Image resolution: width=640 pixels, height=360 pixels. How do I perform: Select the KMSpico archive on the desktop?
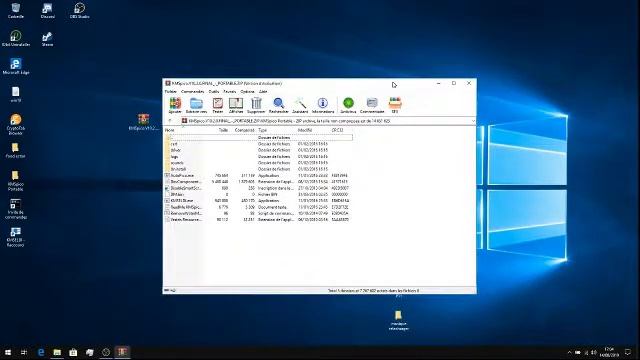tap(143, 122)
